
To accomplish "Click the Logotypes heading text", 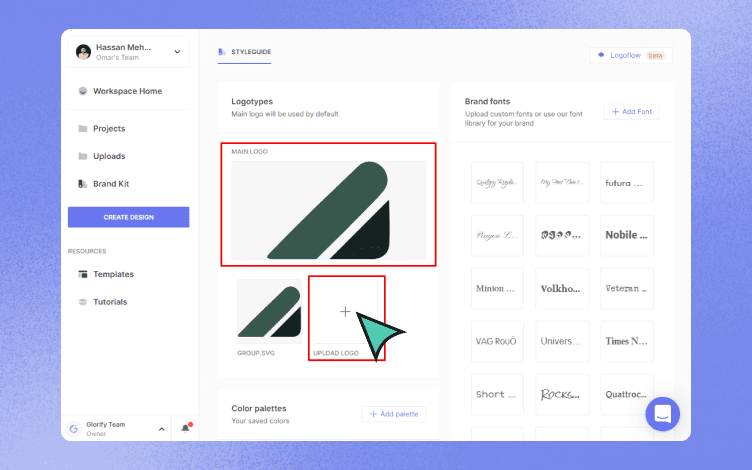I will click(252, 102).
